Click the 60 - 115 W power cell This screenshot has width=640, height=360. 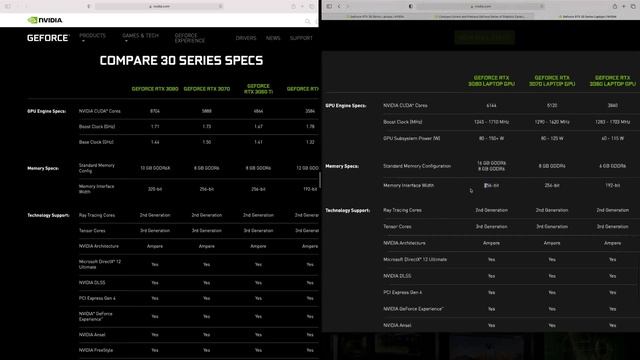click(x=612, y=138)
